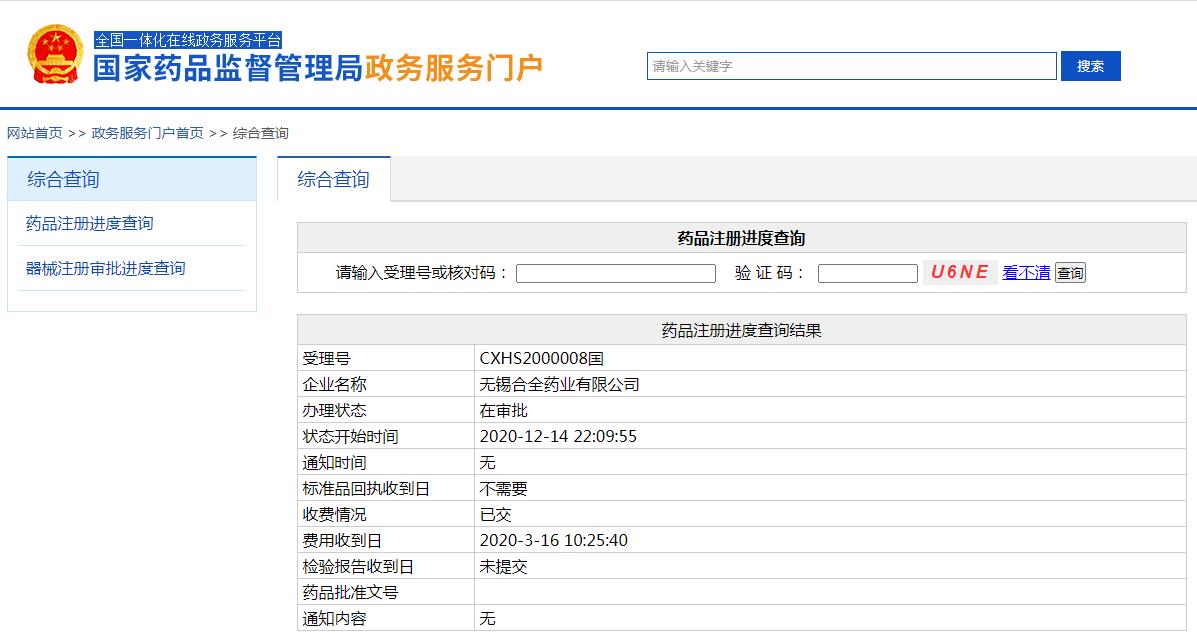The image size is (1197, 643).
Task: Click the value 未提交
Action: point(503,567)
